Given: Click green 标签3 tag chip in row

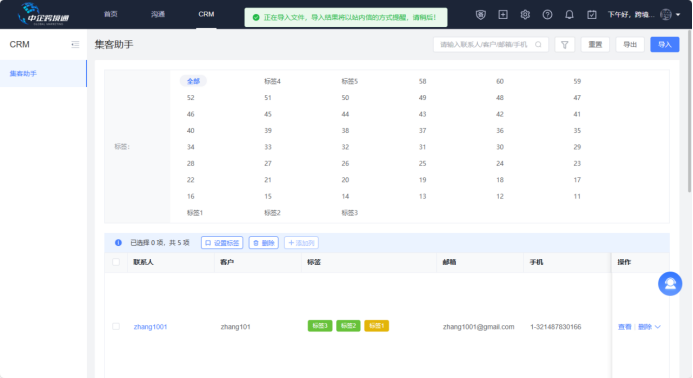Looking at the screenshot, I should [320, 326].
